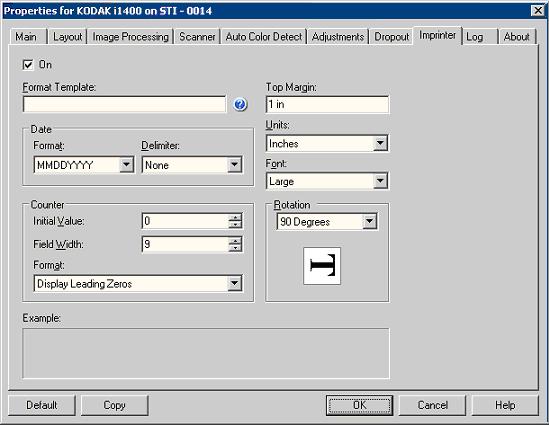This screenshot has height=425, width=549.
Task: Expand the Font dropdown
Action: pyautogui.click(x=380, y=181)
